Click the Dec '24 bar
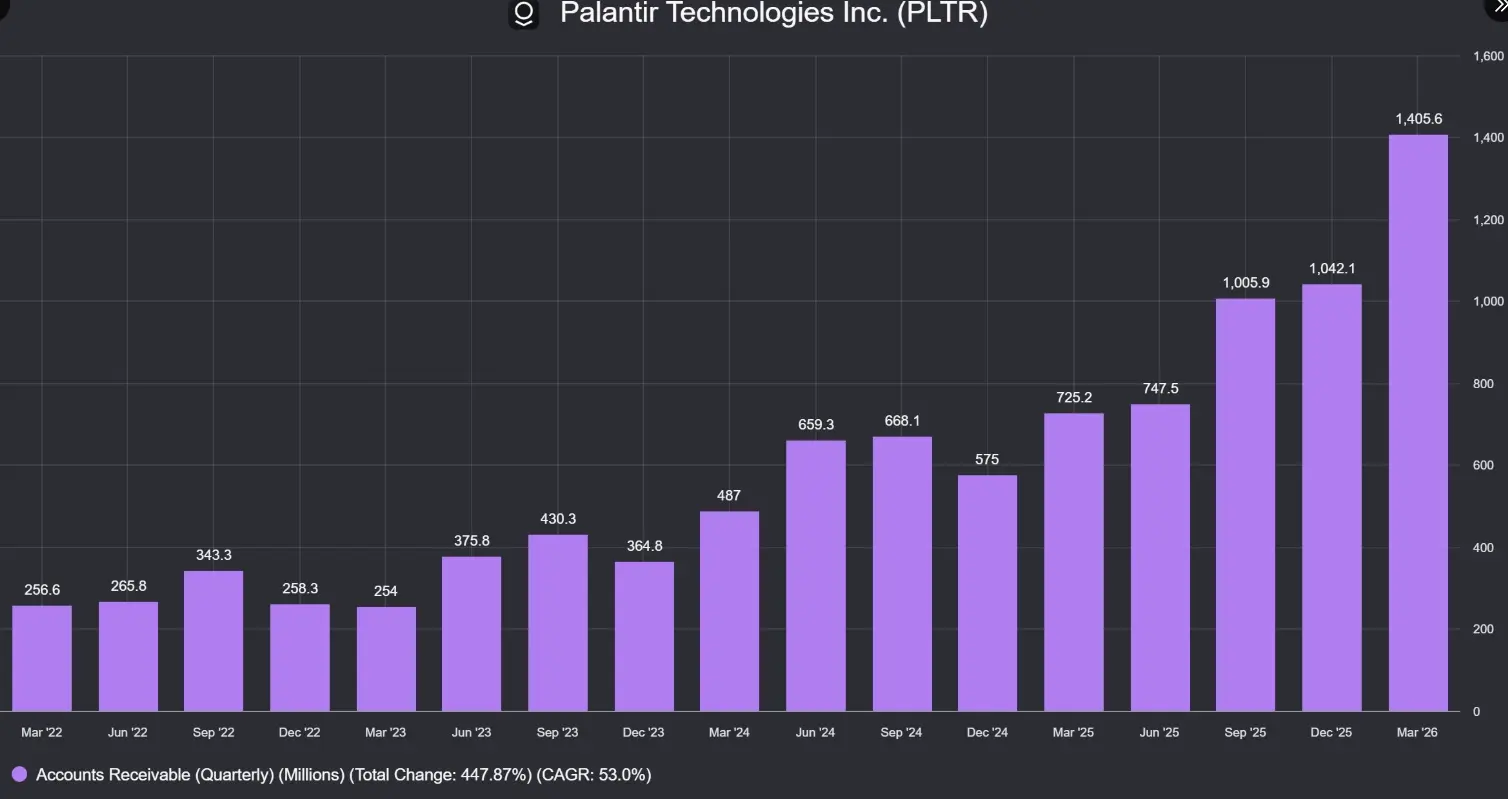 click(988, 593)
